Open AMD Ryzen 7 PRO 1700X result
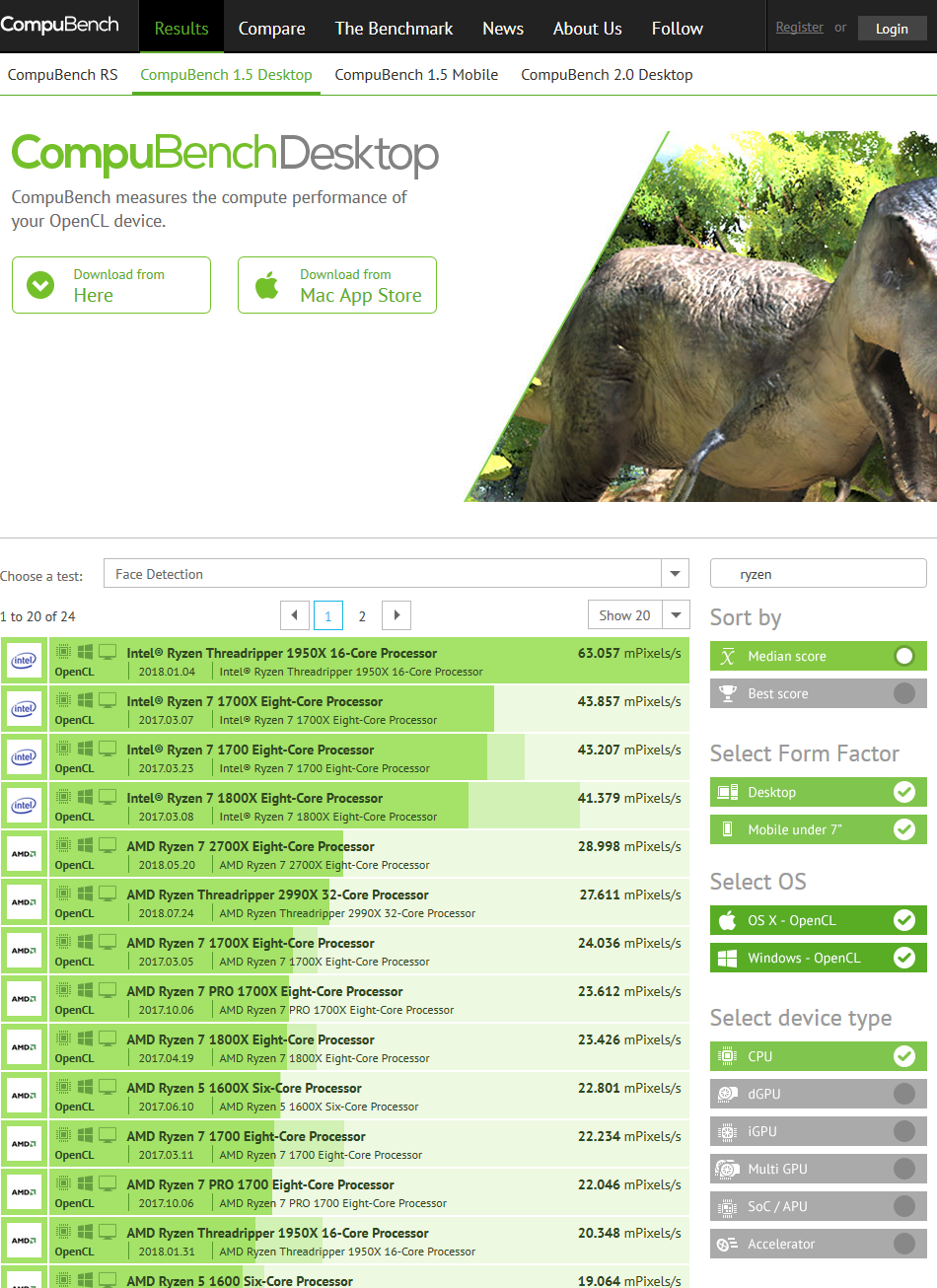937x1288 pixels. [264, 991]
